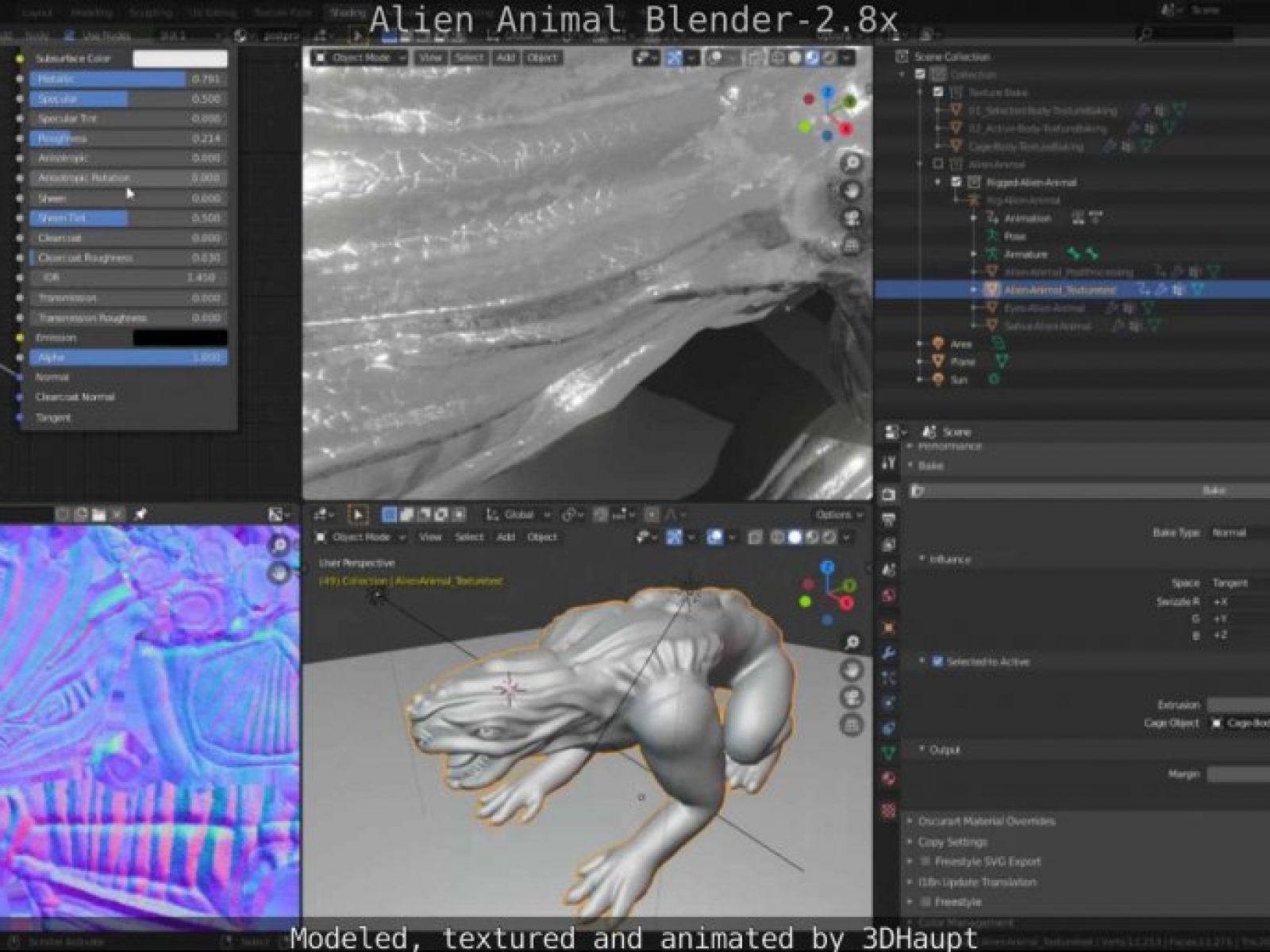Open World properties tab icon

point(888,595)
